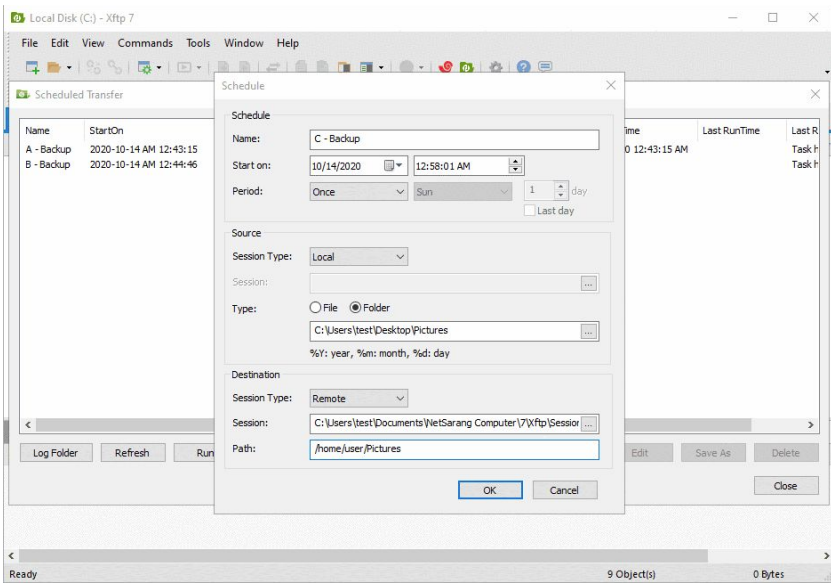Select the B - Backup scheduled task row
The image size is (833, 585).
click(x=112, y=165)
